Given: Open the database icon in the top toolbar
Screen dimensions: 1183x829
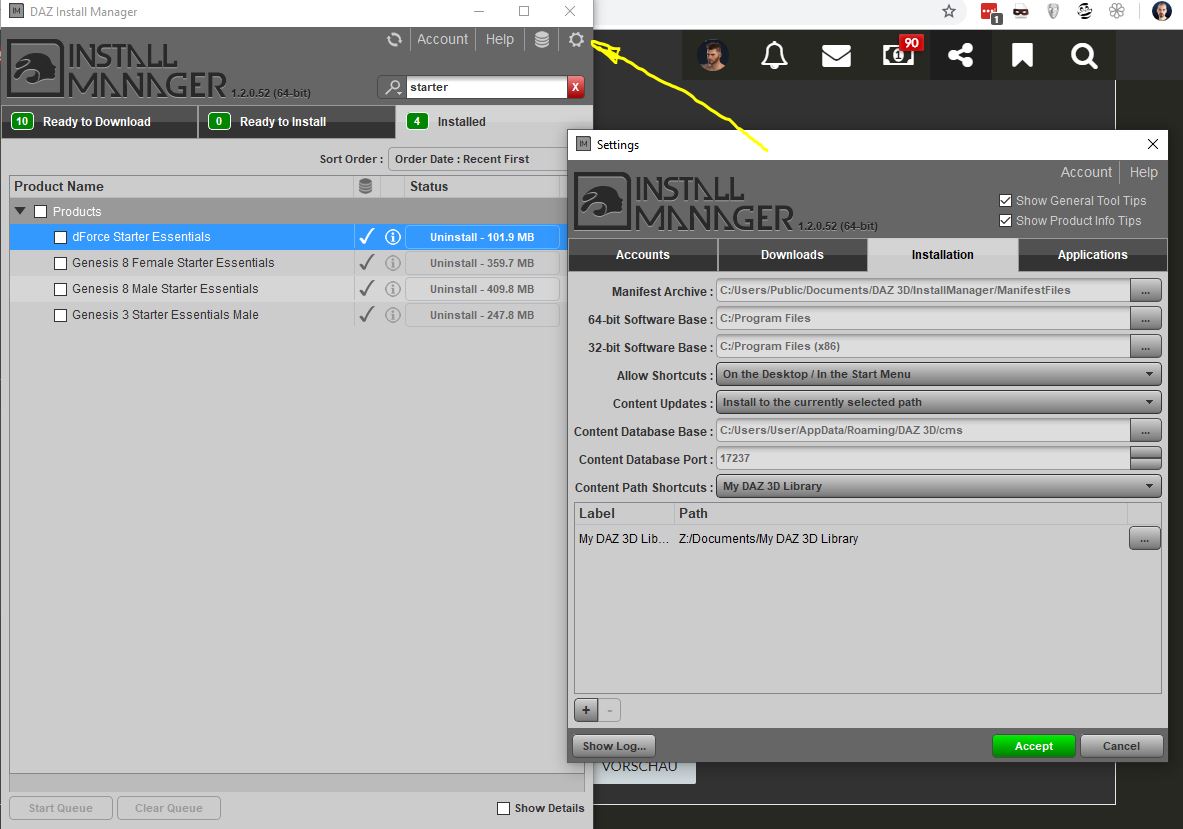Looking at the screenshot, I should click(542, 39).
